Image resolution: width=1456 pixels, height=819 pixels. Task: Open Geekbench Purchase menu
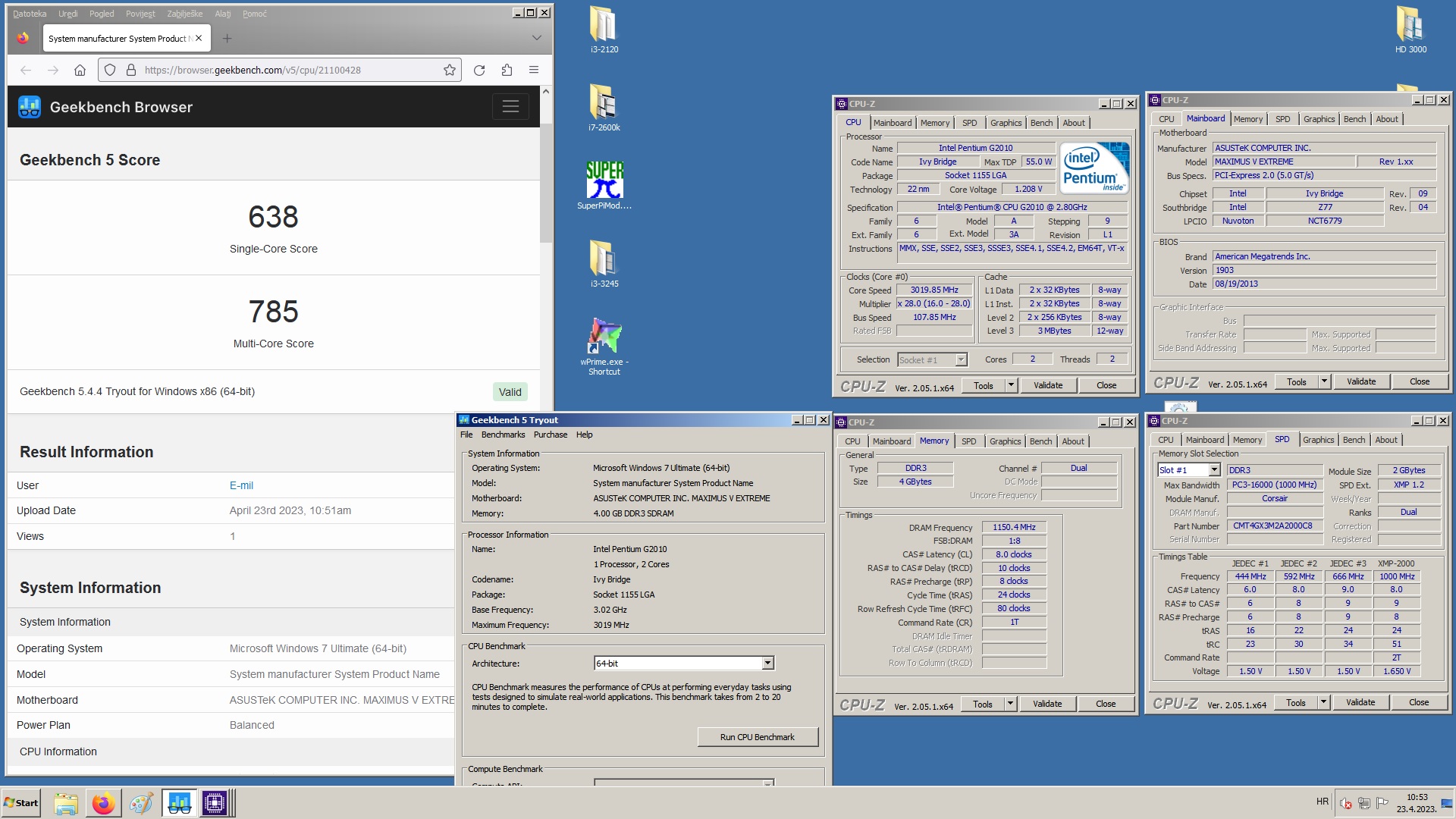550,435
